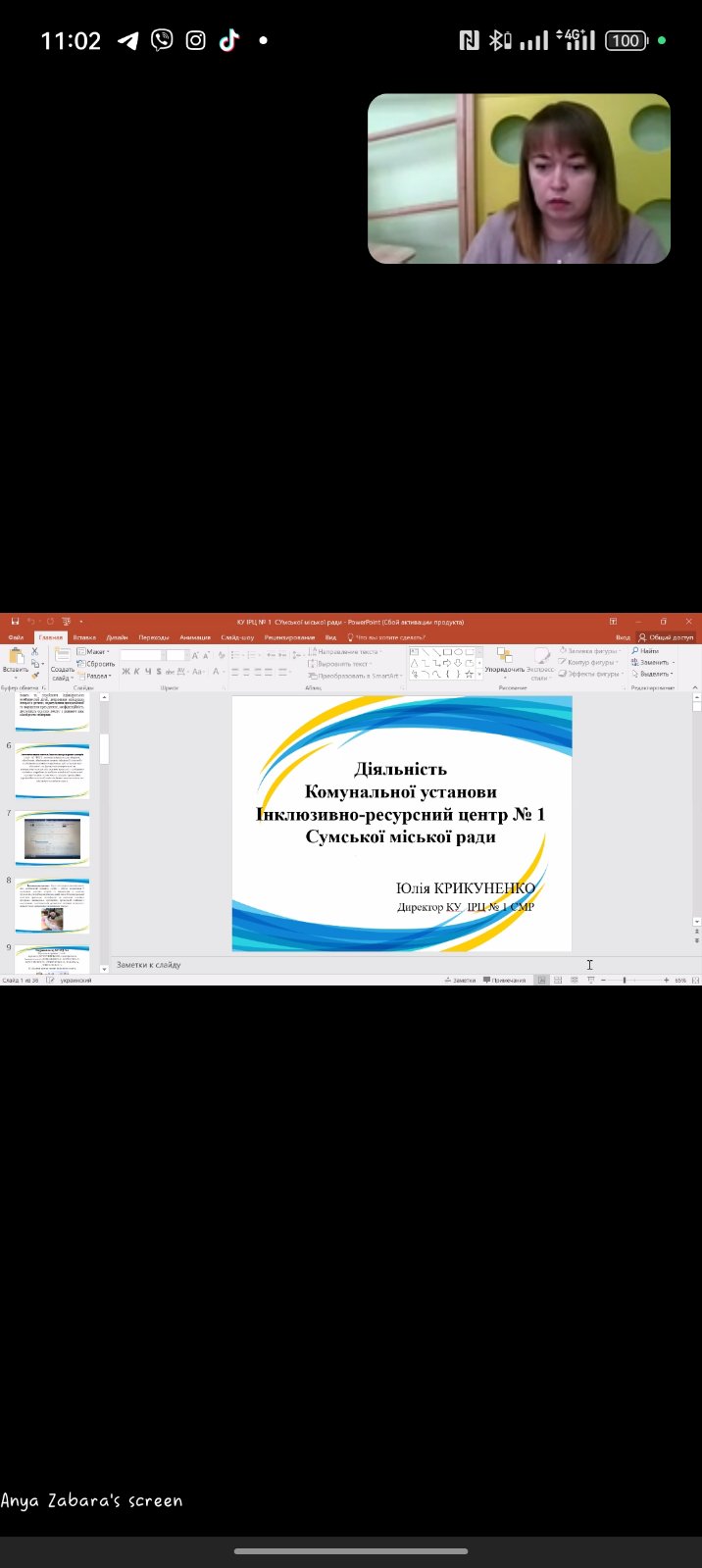Open the Insert (Вставка) ribbon tab

(84, 637)
